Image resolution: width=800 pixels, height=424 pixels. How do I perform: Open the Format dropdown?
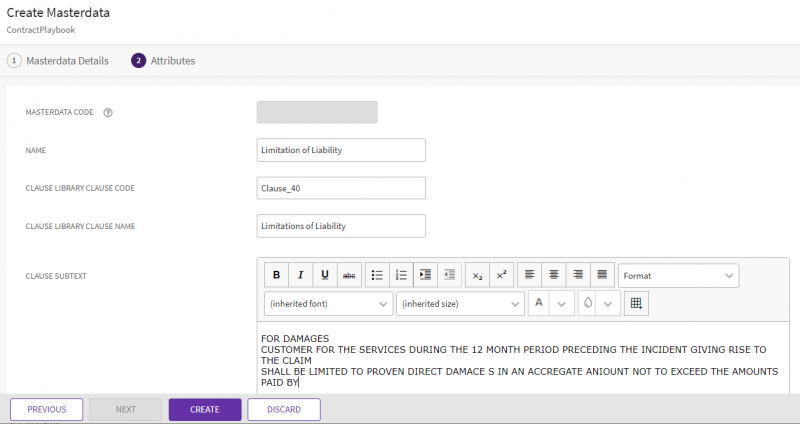coord(678,275)
